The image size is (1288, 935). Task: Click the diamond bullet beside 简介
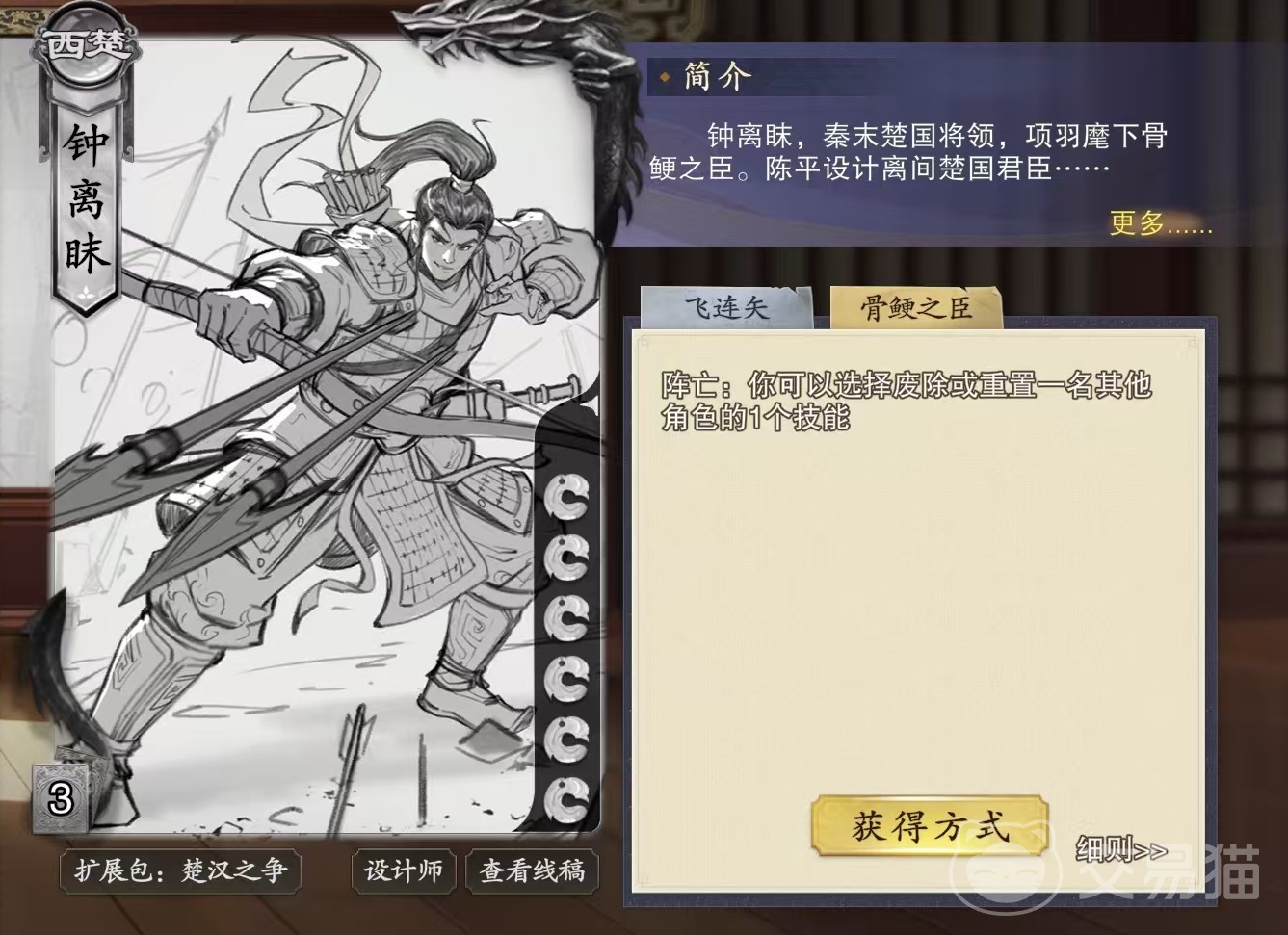pyautogui.click(x=665, y=76)
